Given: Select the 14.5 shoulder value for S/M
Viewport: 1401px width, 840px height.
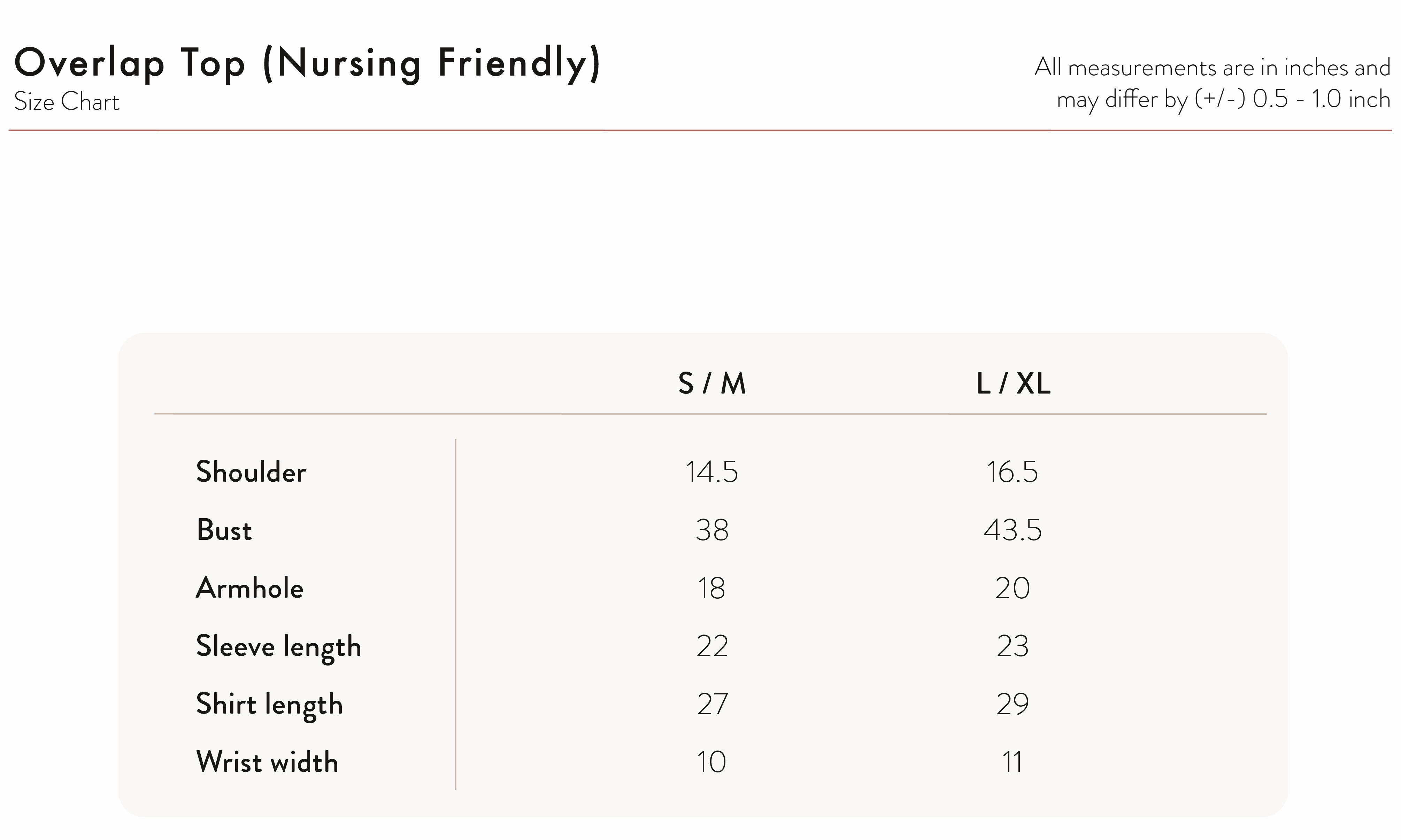Looking at the screenshot, I should (x=712, y=472).
